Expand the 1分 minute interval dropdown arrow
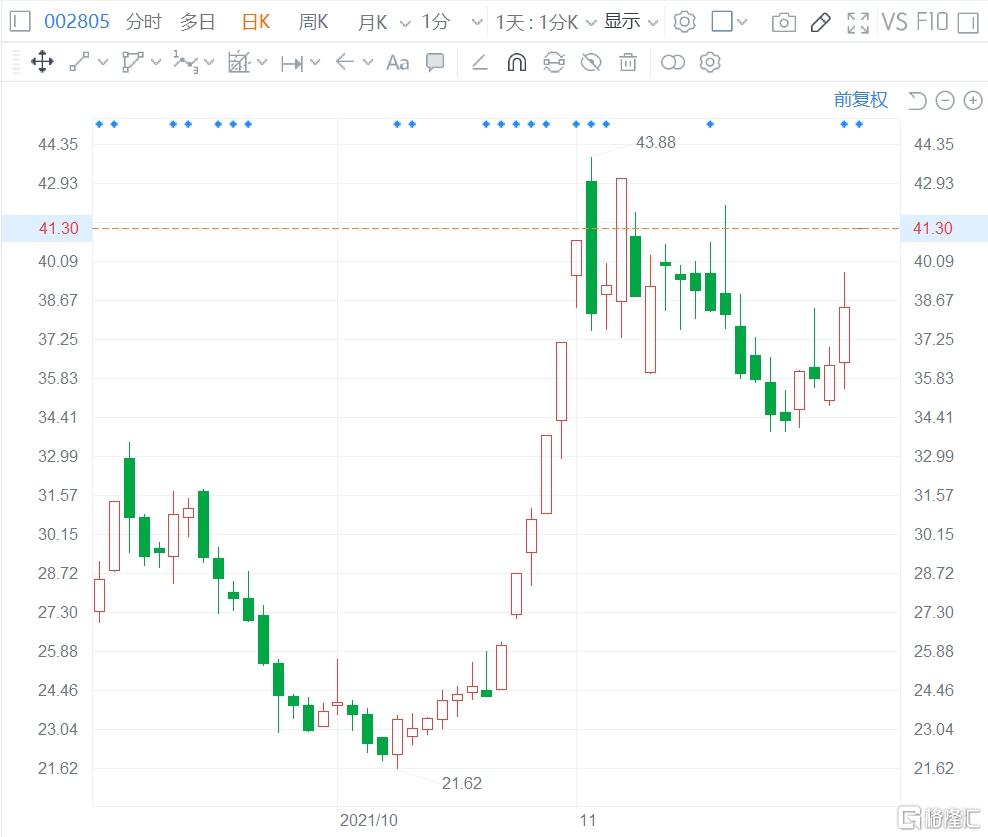Screen dimensions: 988x837 tap(477, 23)
